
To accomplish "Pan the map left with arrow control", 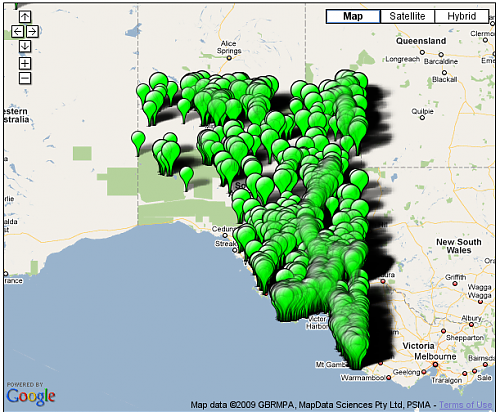I will (18, 32).
